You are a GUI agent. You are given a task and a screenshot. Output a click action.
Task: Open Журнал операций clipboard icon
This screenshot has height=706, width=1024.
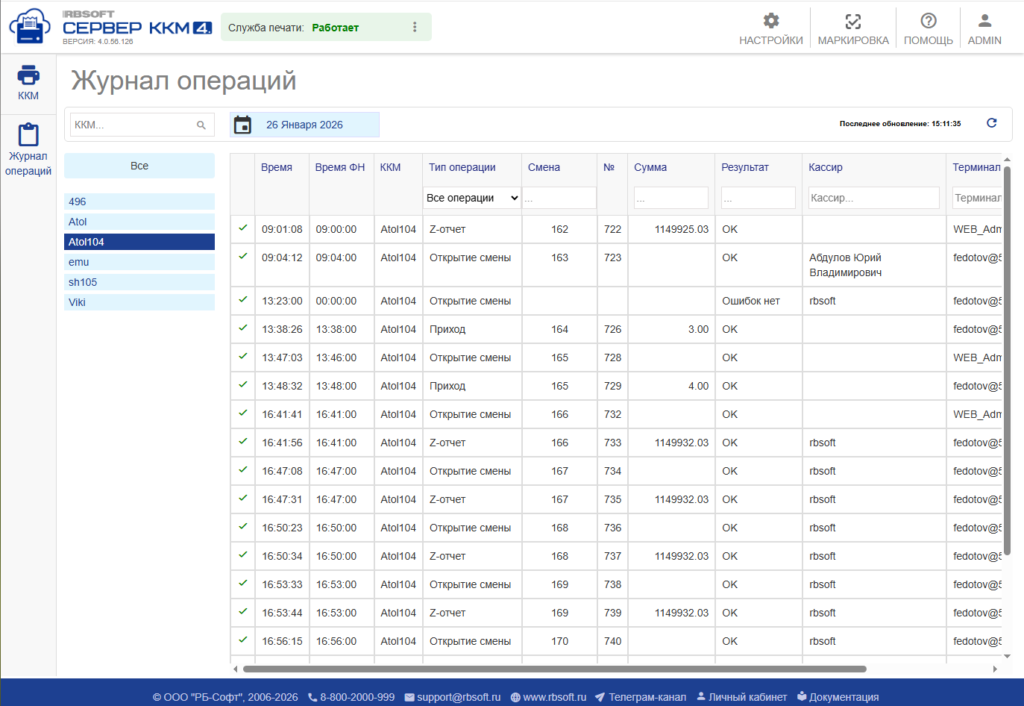(x=28, y=135)
